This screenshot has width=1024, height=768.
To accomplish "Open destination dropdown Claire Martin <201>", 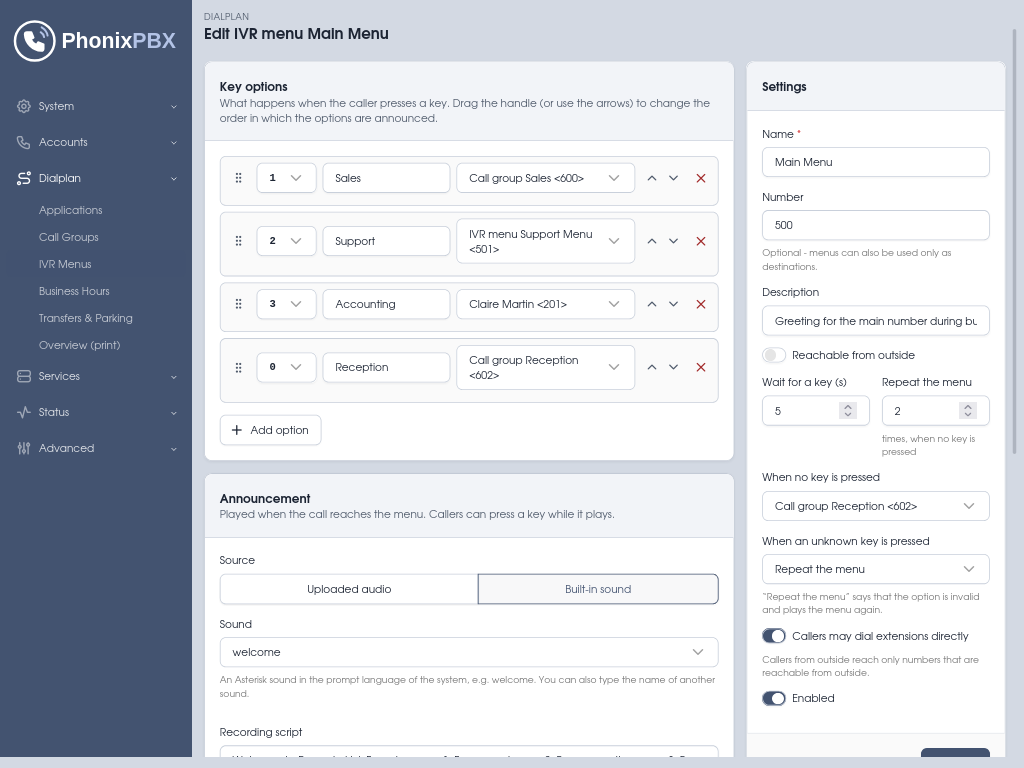I will [x=545, y=304].
